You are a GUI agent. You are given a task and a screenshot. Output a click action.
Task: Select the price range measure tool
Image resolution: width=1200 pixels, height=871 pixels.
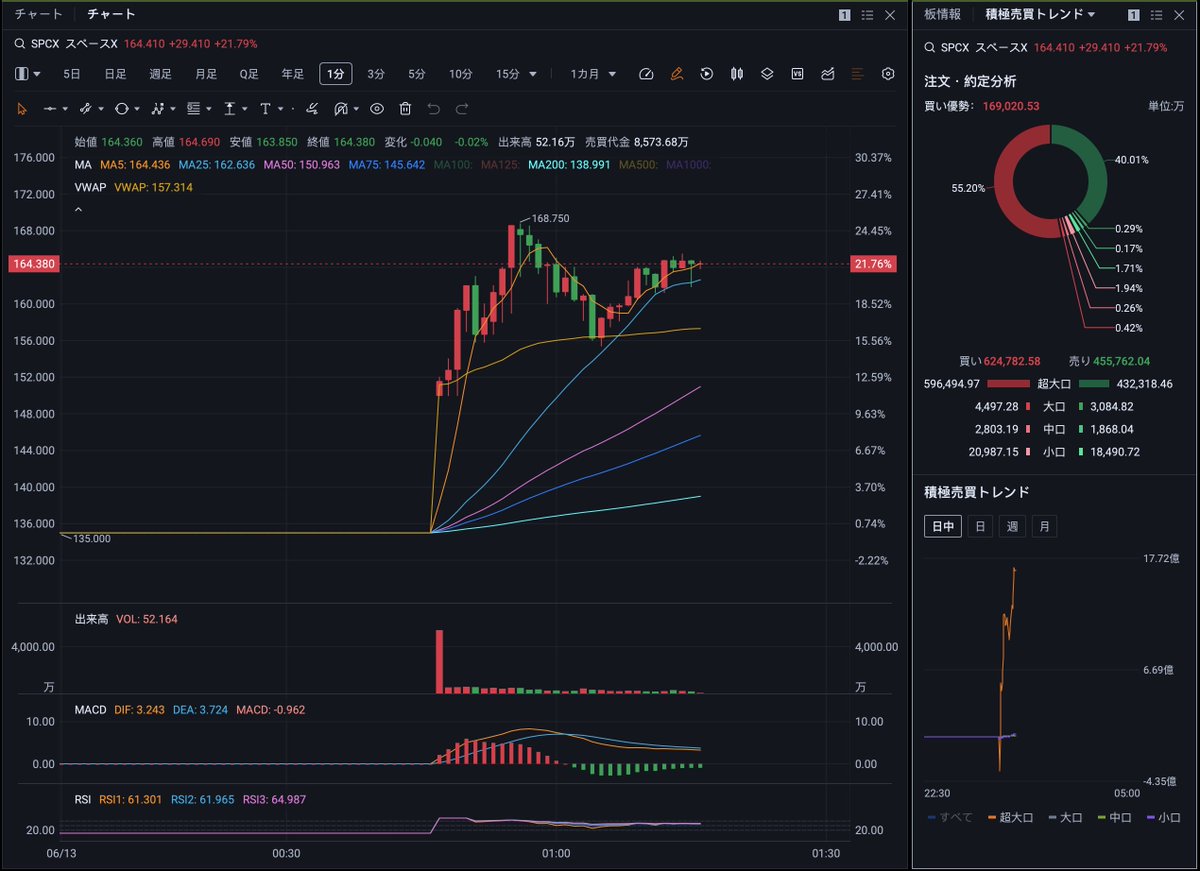[x=230, y=108]
